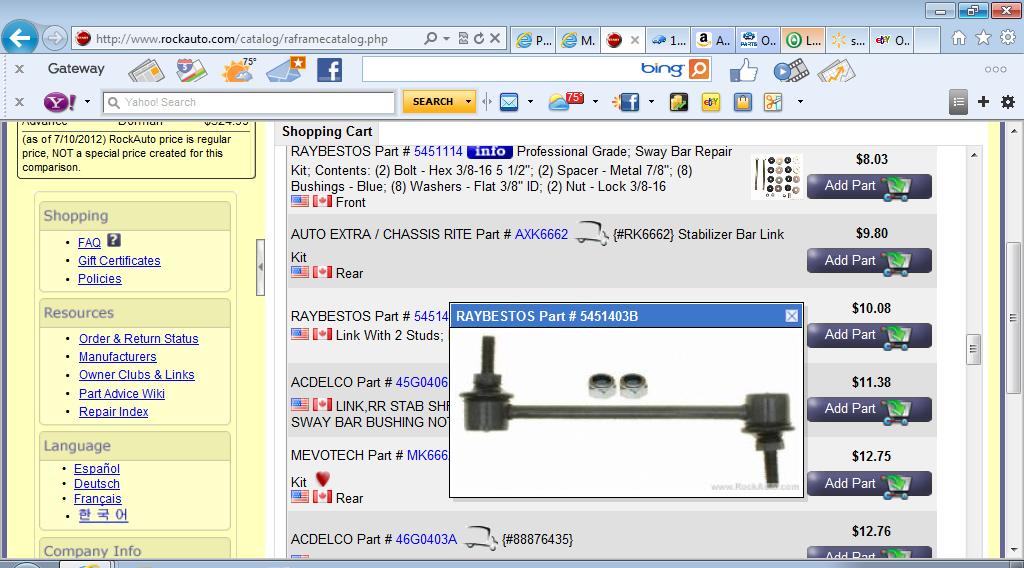The image size is (1024, 568).
Task: Open the browser Tools gear icon
Action: tap(1008, 38)
